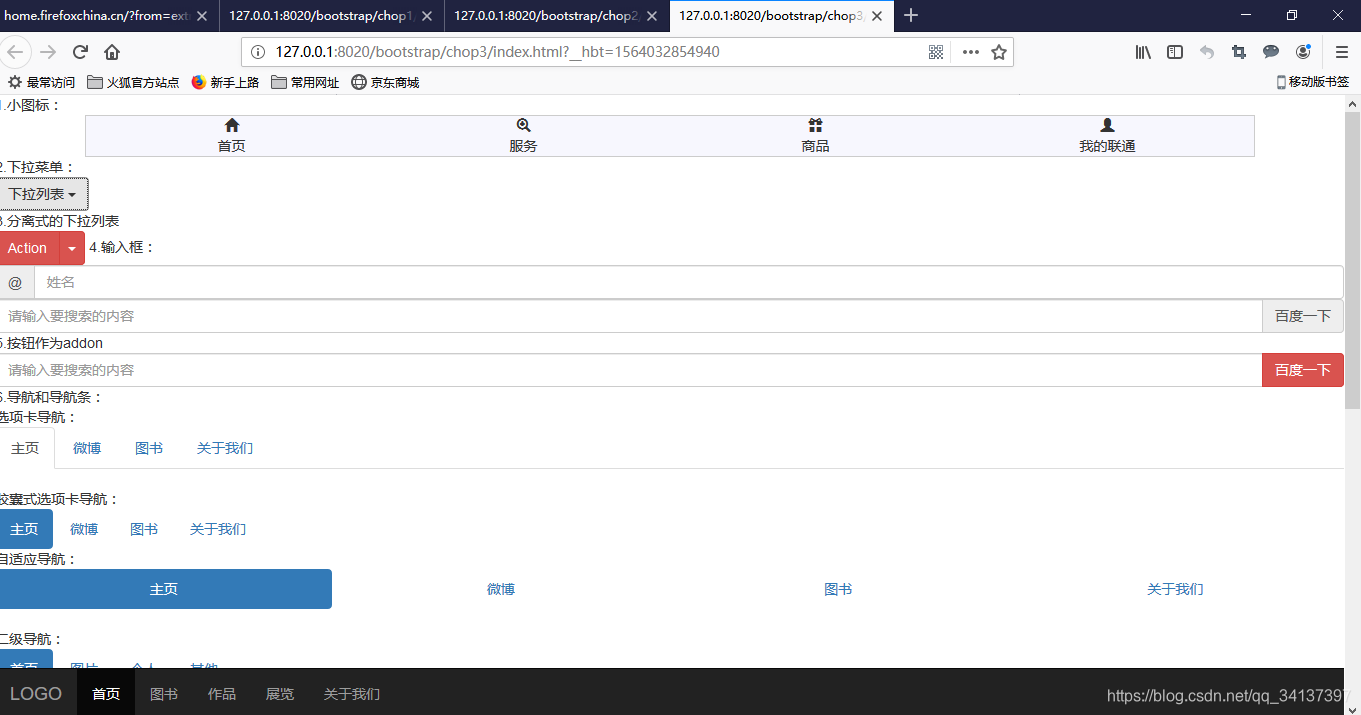This screenshot has height=715, width=1361.
Task: Open the Firefox account avatar icon
Action: pos(1303,52)
